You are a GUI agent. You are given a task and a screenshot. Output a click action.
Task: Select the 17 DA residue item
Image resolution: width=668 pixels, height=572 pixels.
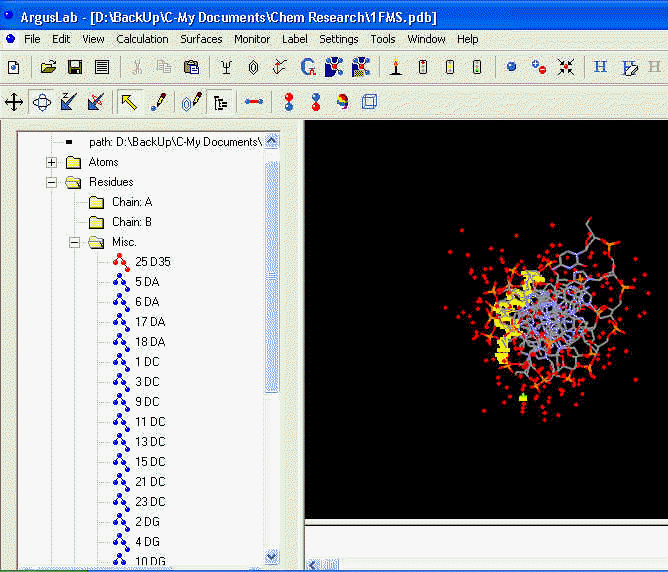tap(150, 322)
